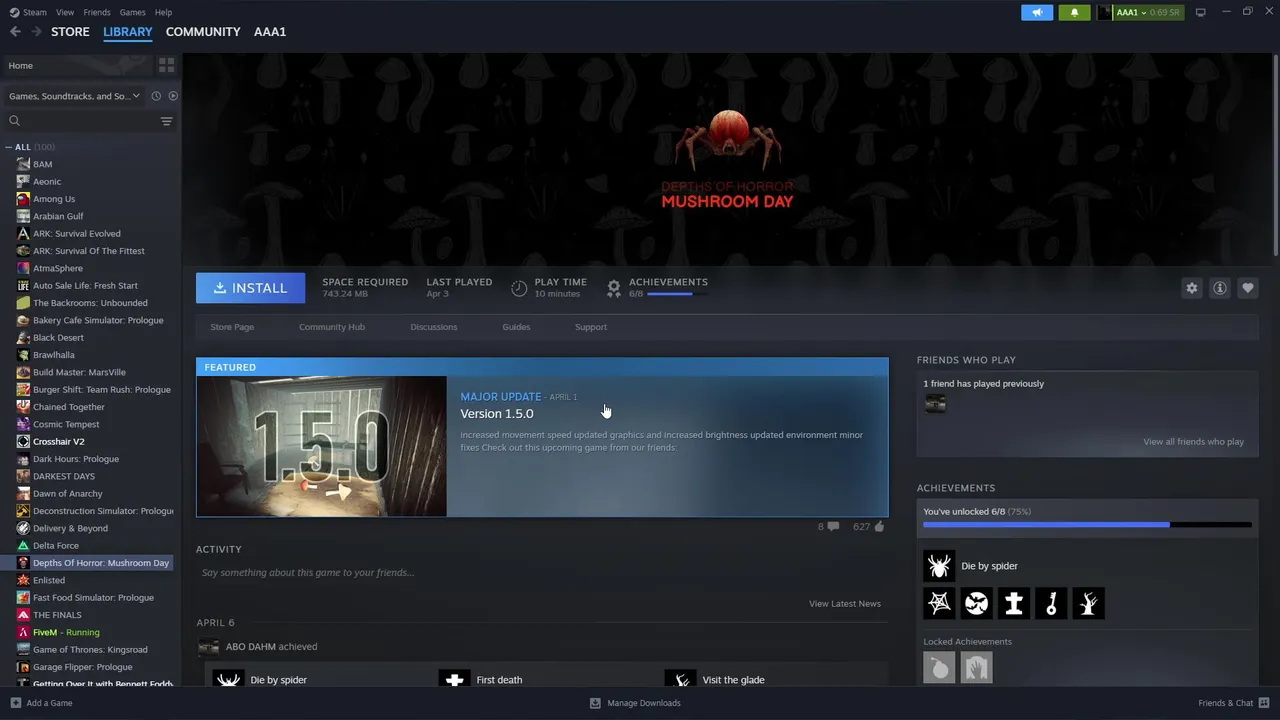Screen dimensions: 1280x720
Task: Click Say something about this game field
Action: (x=542, y=573)
